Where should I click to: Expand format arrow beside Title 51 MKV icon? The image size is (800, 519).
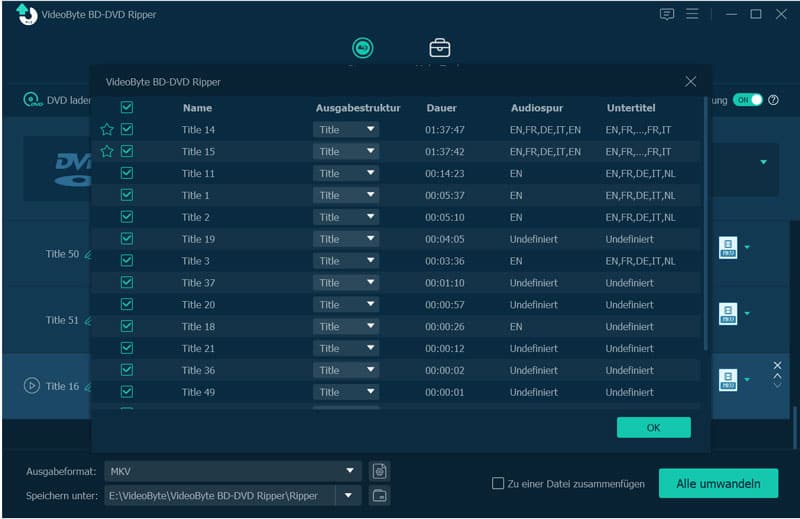[747, 313]
